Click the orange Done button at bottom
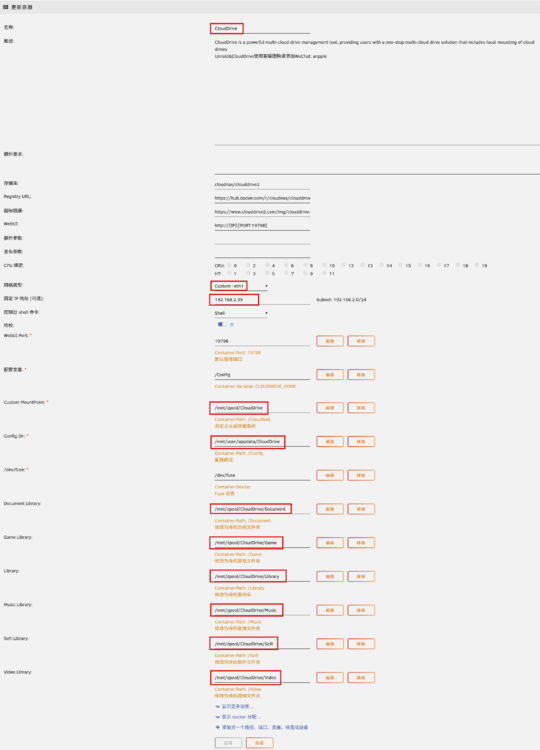The image size is (540, 750). [260, 743]
